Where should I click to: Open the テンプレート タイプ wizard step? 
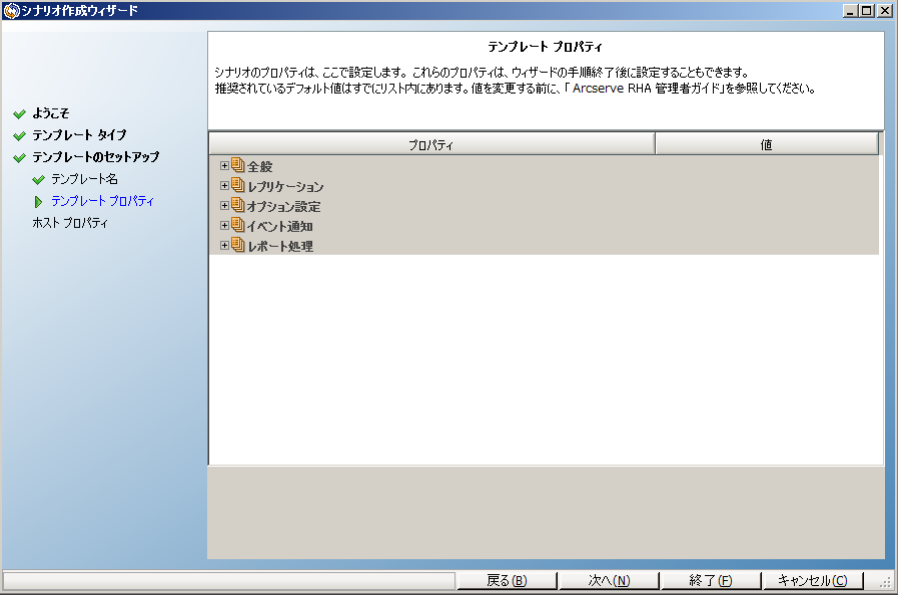pyautogui.click(x=79, y=135)
